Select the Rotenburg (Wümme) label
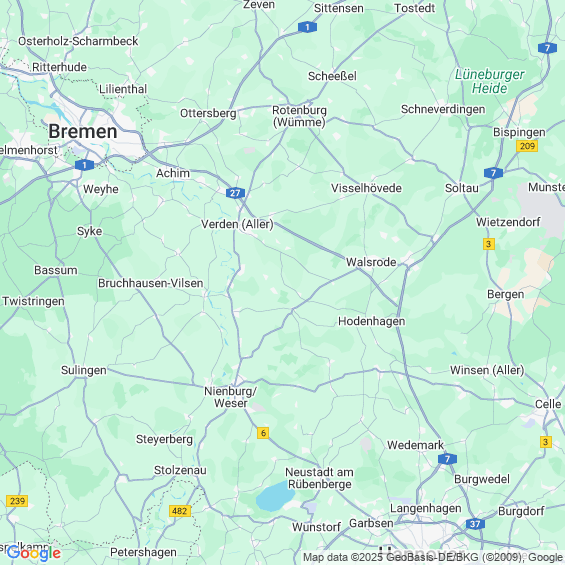The image size is (565, 565). 299,116
